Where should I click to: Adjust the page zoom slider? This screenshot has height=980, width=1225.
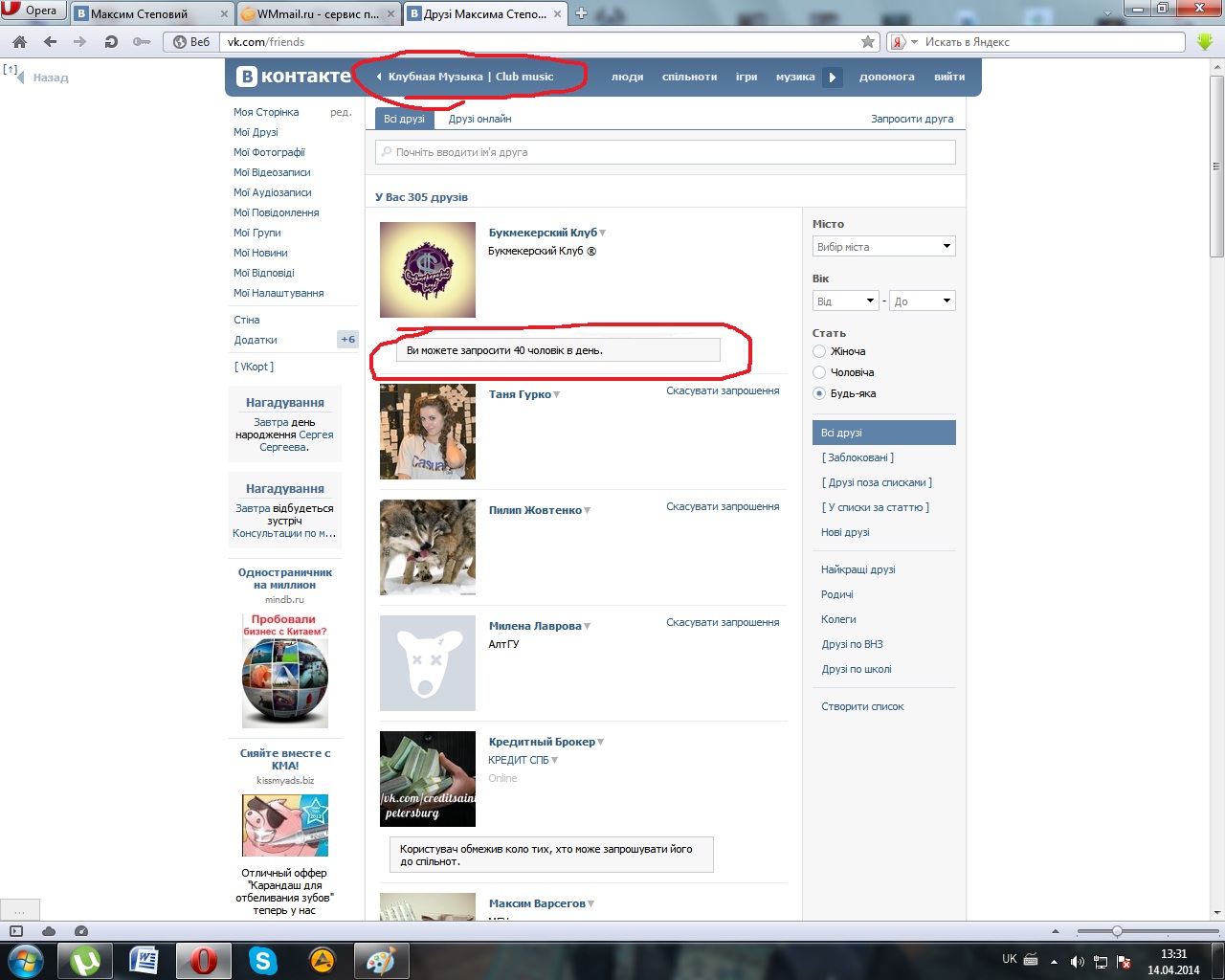click(1117, 931)
